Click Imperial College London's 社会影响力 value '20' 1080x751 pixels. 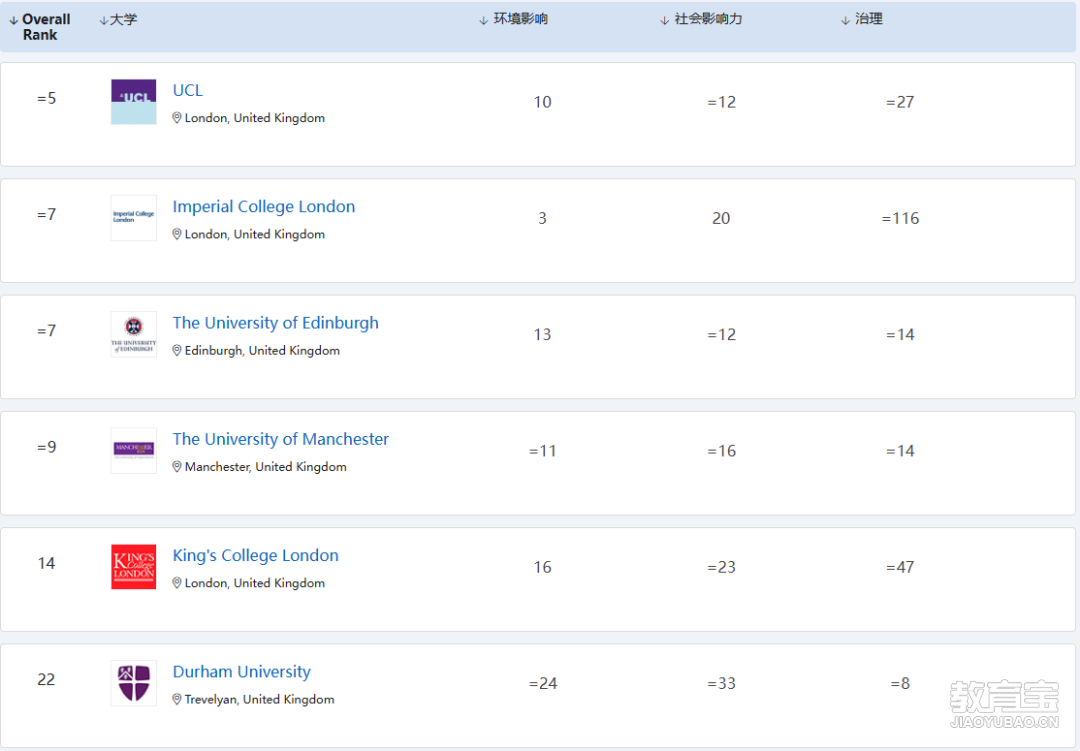(721, 218)
